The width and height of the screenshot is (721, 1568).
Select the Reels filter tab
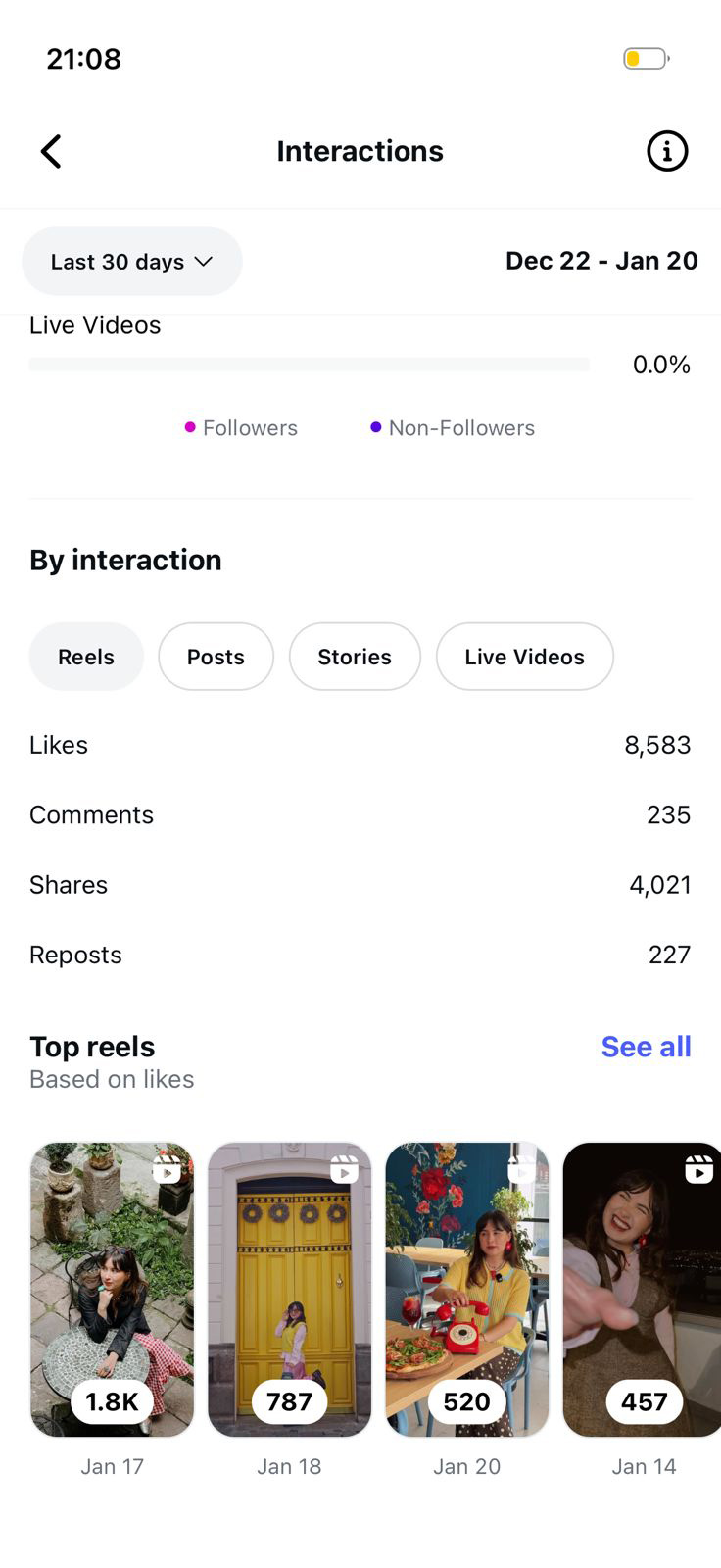86,657
